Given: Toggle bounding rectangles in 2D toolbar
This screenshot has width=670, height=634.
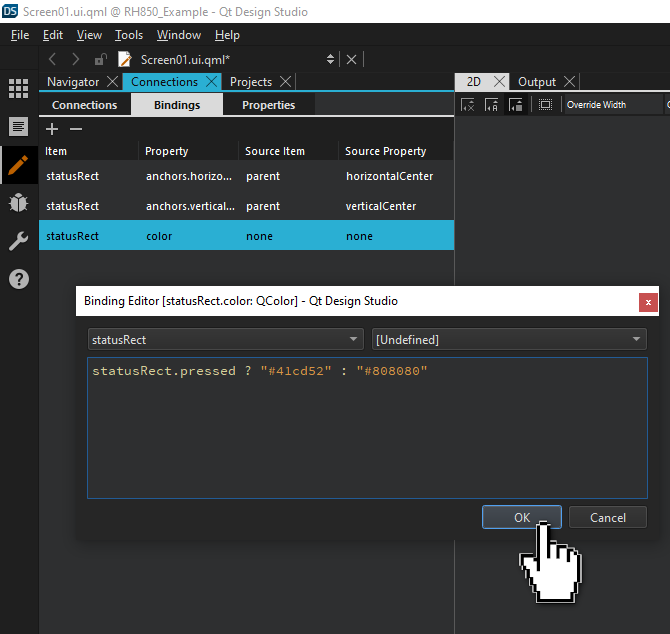Looking at the screenshot, I should [545, 105].
